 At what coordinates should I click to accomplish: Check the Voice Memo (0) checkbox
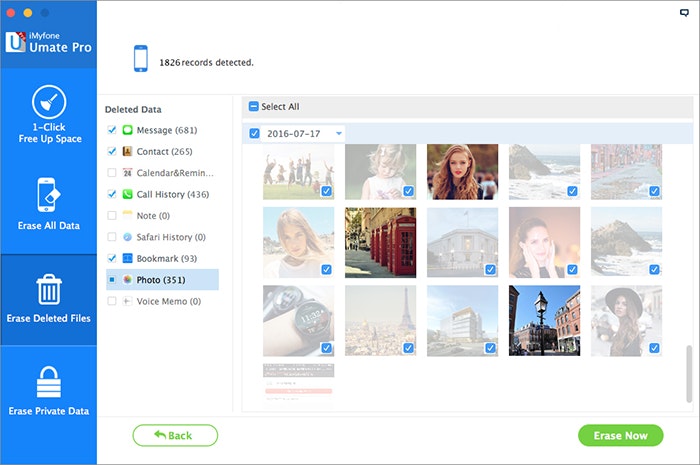pyautogui.click(x=112, y=301)
